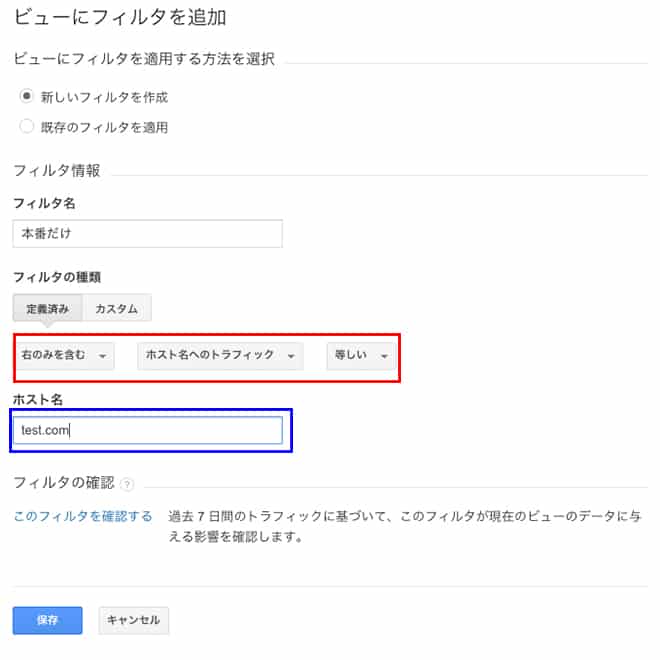The image size is (660, 660).
Task: Click the フィルタ名 input field
Action: [x=147, y=234]
